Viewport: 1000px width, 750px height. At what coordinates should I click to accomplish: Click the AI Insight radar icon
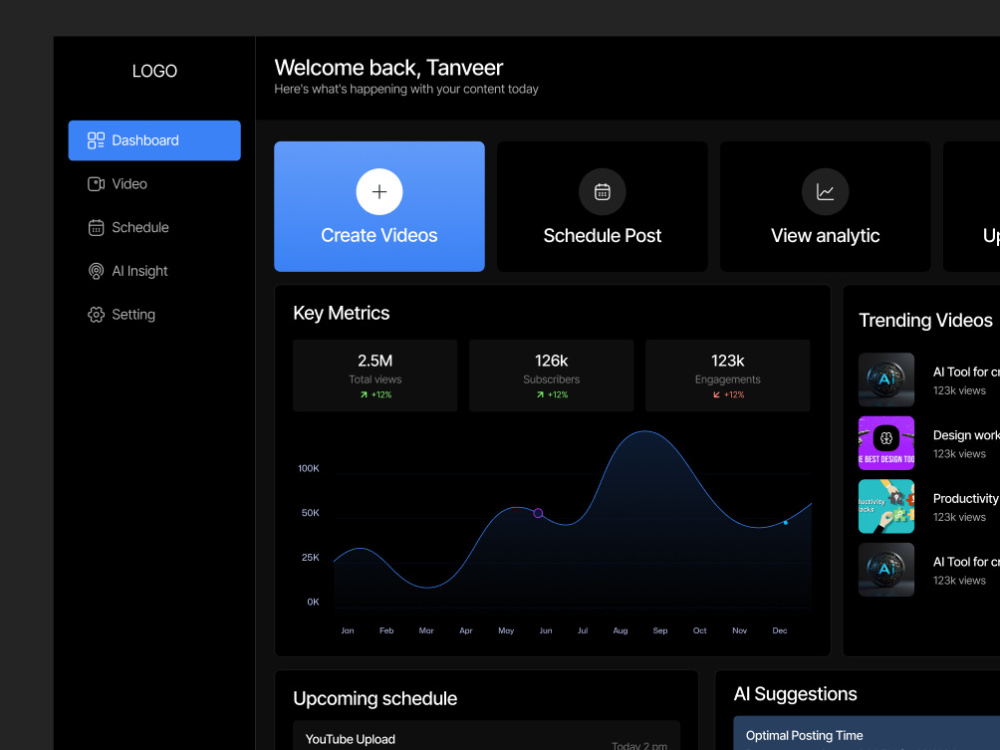point(96,271)
